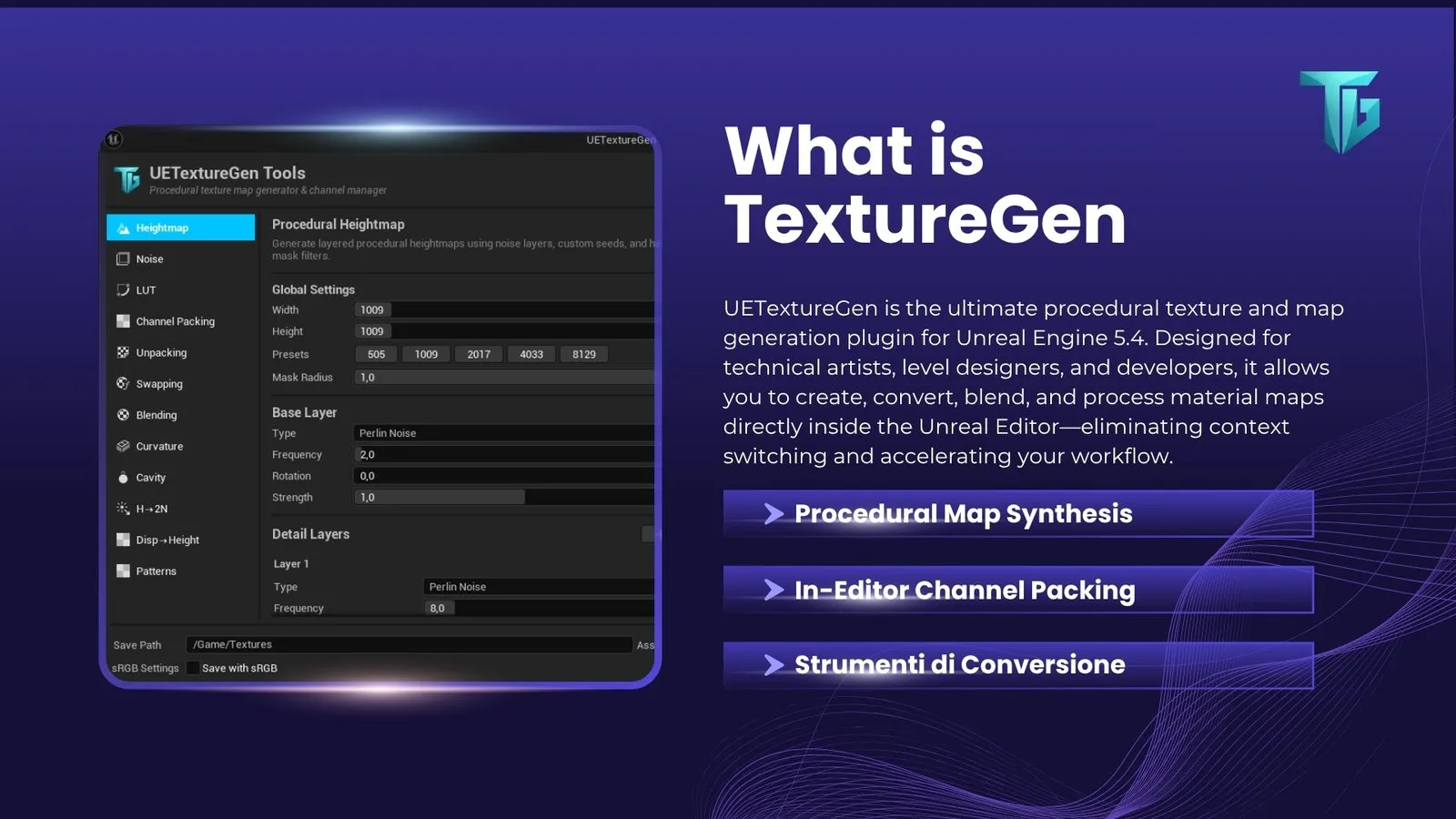Image resolution: width=1456 pixels, height=819 pixels.
Task: Click the Height value field
Action: [504, 332]
